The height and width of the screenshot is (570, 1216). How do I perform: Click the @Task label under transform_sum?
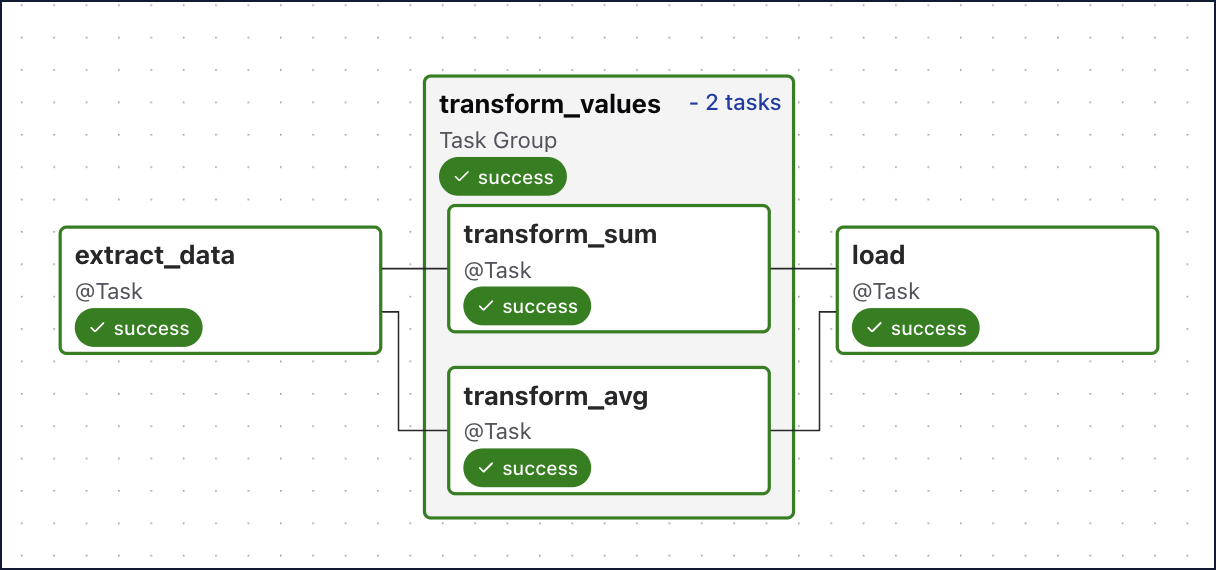click(497, 270)
